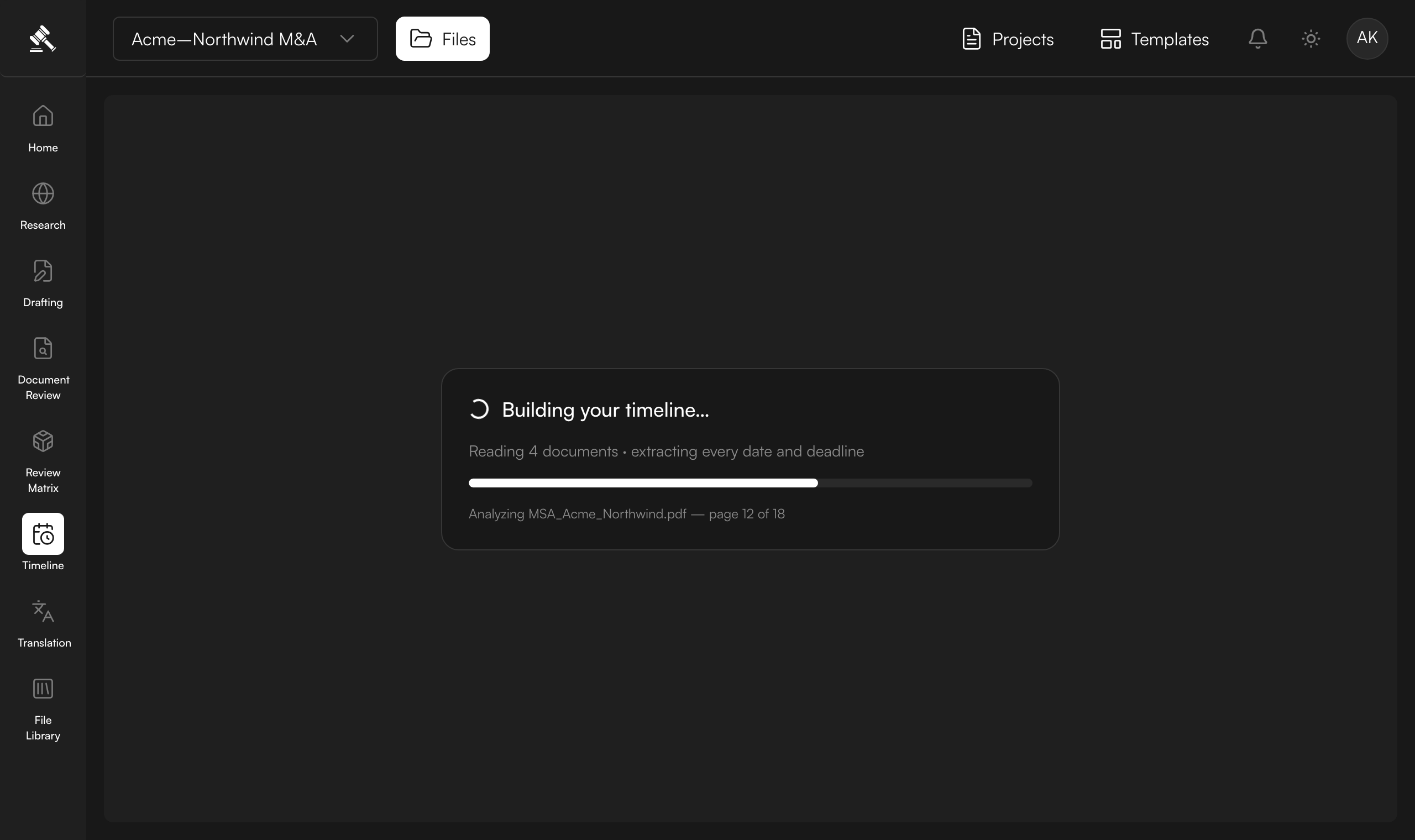
Task: Click the Review Matrix label
Action: click(x=43, y=480)
